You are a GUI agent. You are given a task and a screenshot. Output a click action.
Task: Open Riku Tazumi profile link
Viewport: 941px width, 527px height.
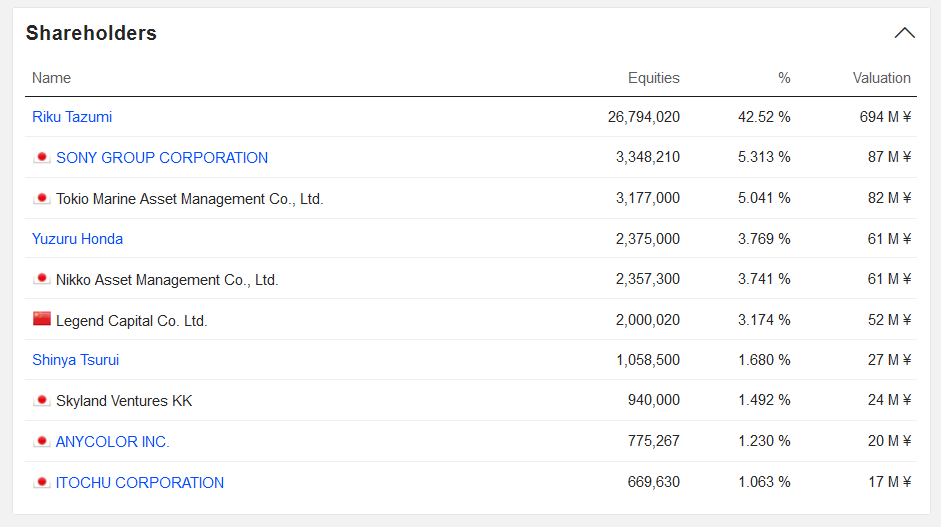tap(72, 117)
